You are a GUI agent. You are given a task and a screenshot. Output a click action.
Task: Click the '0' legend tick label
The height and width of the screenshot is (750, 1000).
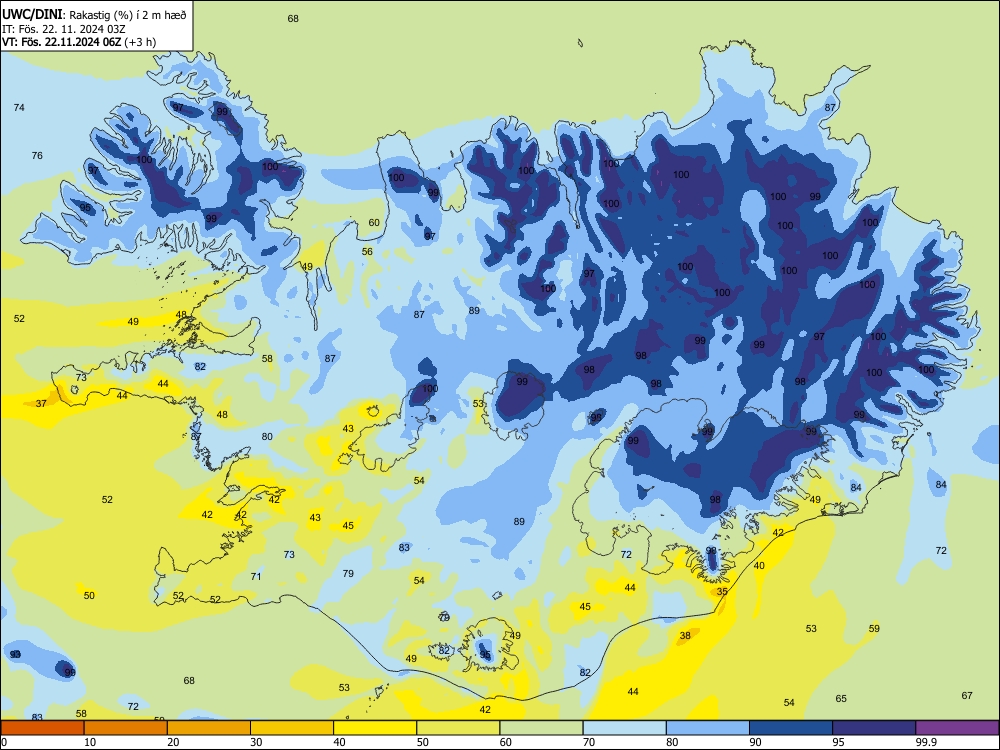(4, 742)
